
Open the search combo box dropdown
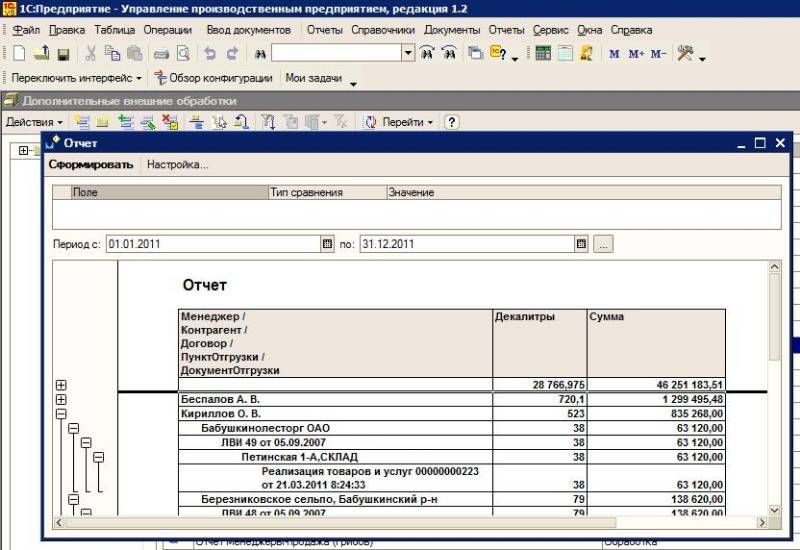408,54
